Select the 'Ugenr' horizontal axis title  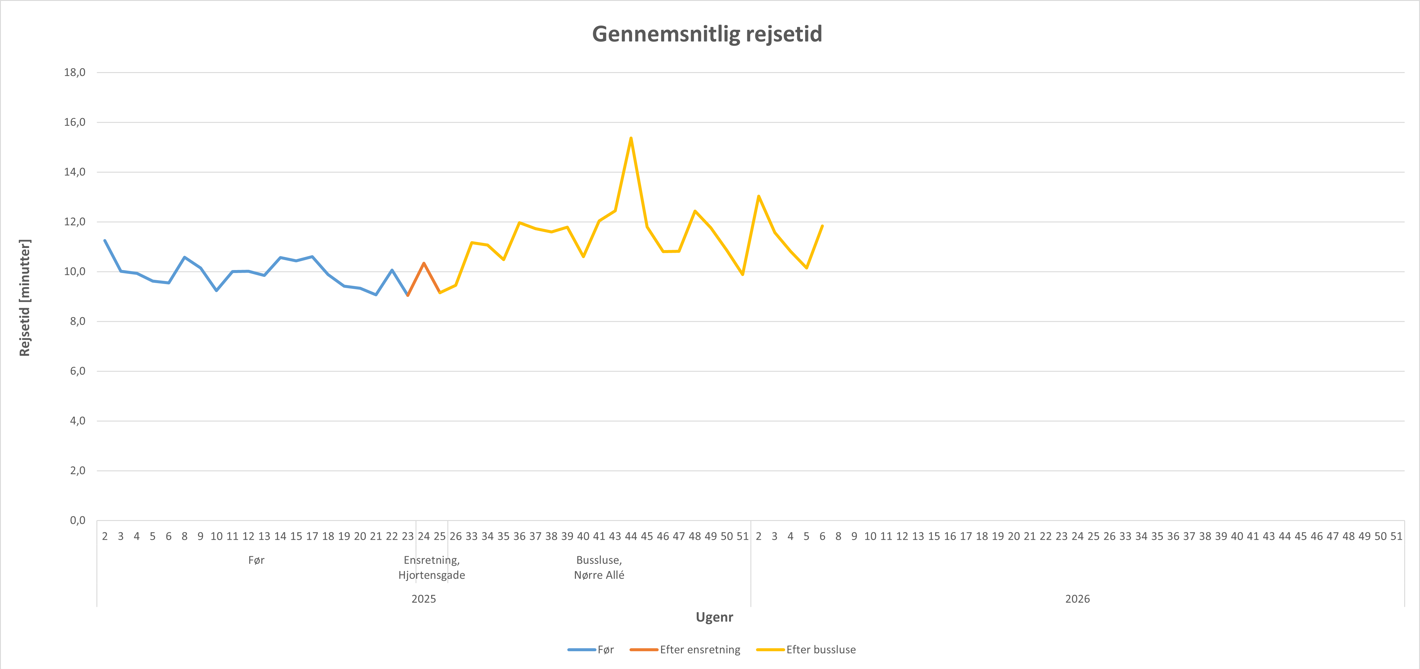coord(714,617)
